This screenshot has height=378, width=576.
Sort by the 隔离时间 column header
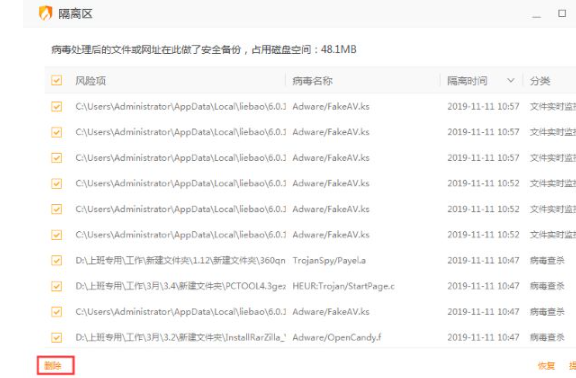point(467,81)
